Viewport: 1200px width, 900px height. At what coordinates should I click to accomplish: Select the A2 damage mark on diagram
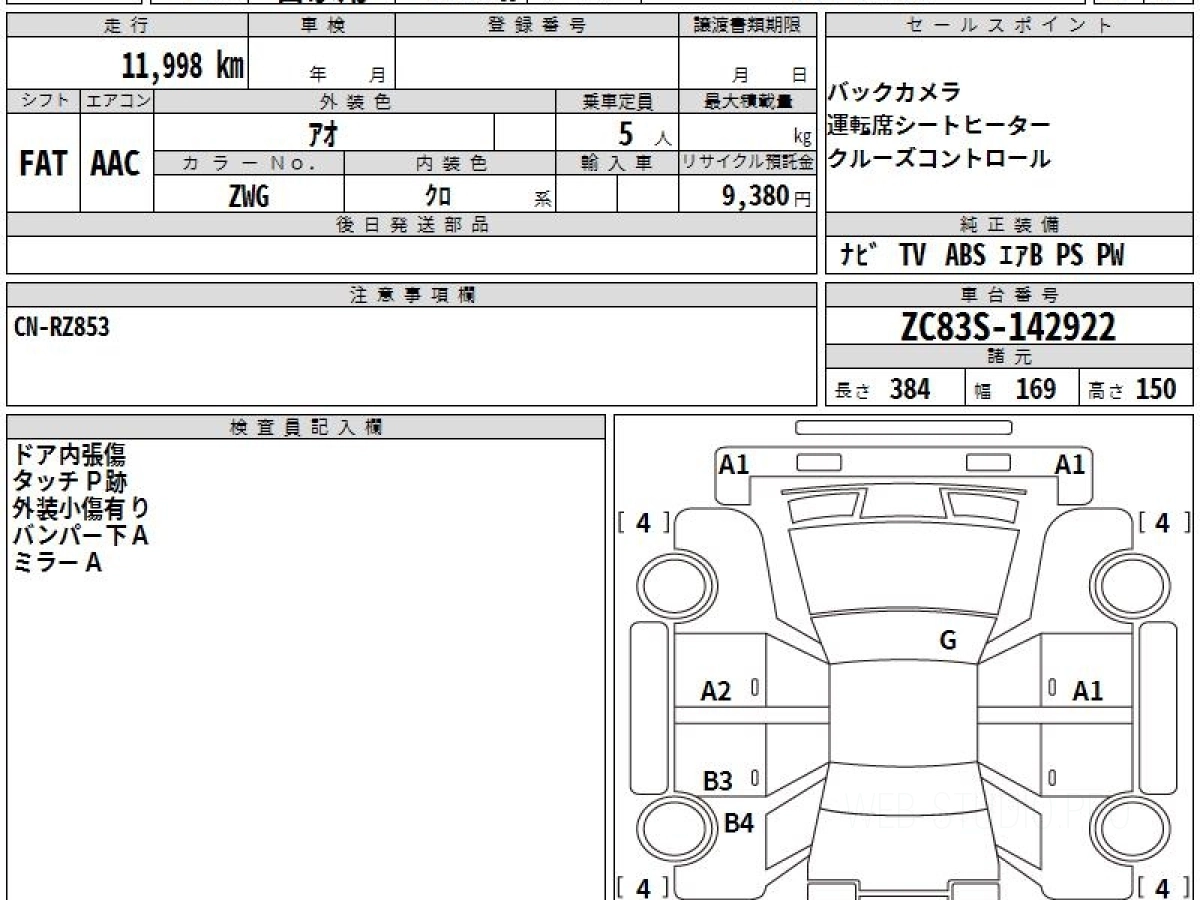716,691
